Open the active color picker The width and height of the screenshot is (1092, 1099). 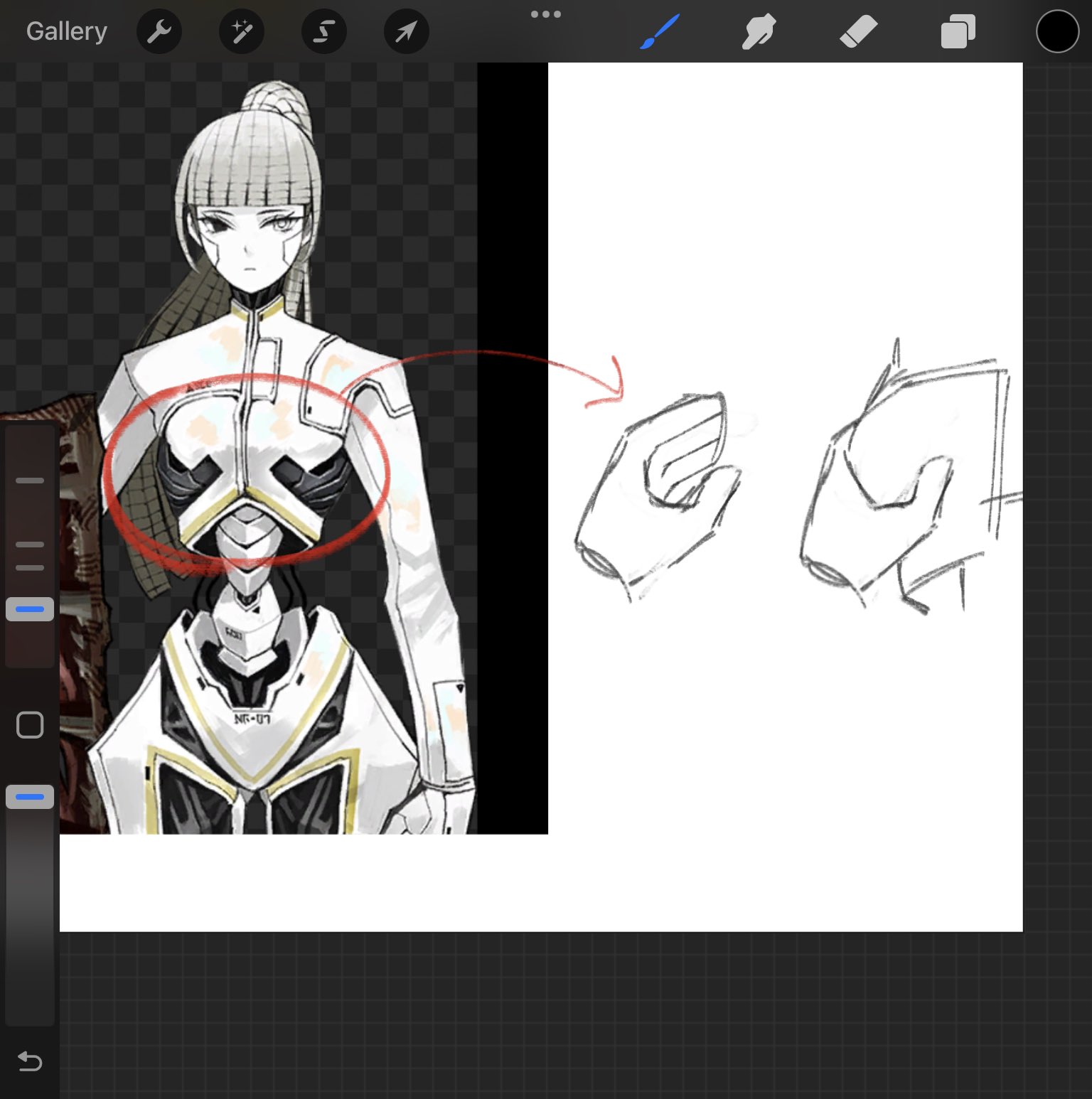(x=1057, y=31)
